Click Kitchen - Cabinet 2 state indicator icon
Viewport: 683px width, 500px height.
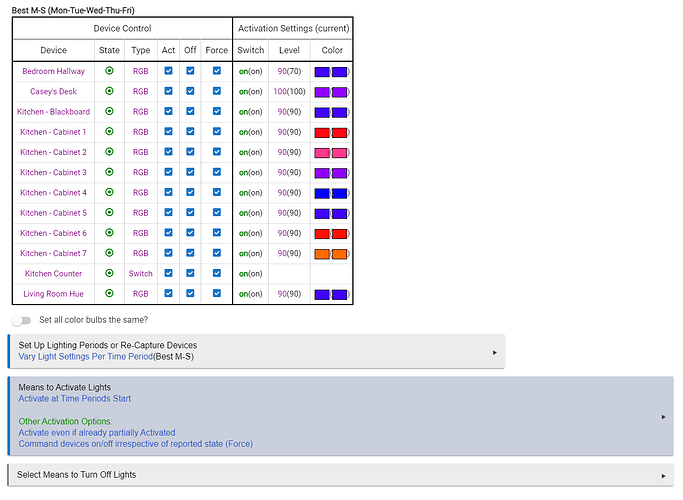pos(109,152)
